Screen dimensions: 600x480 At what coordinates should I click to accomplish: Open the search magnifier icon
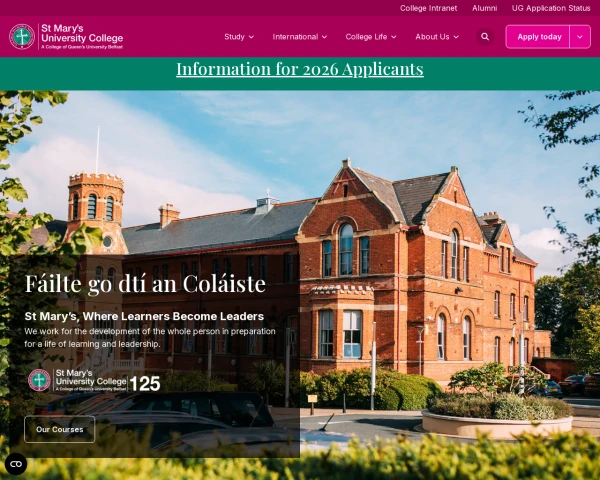485,37
